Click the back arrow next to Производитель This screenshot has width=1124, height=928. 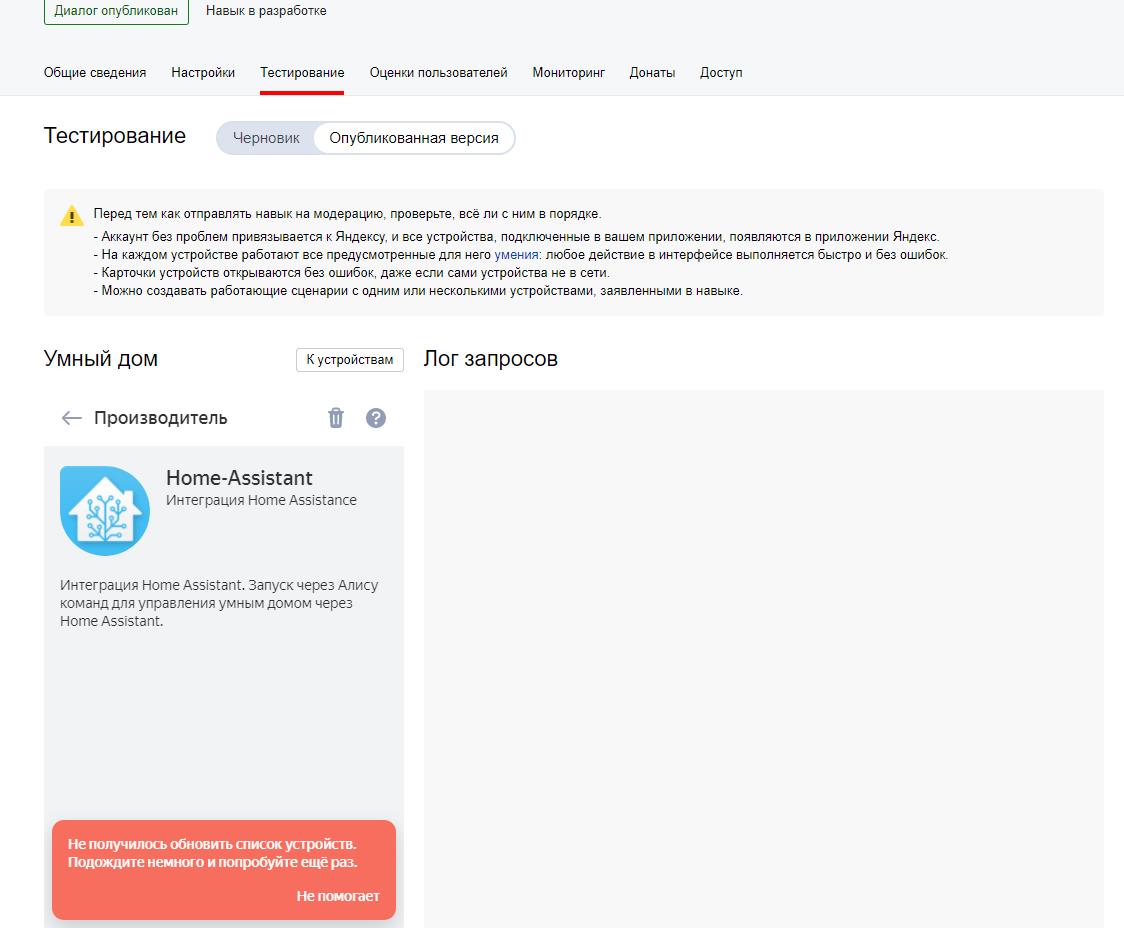pyautogui.click(x=71, y=418)
